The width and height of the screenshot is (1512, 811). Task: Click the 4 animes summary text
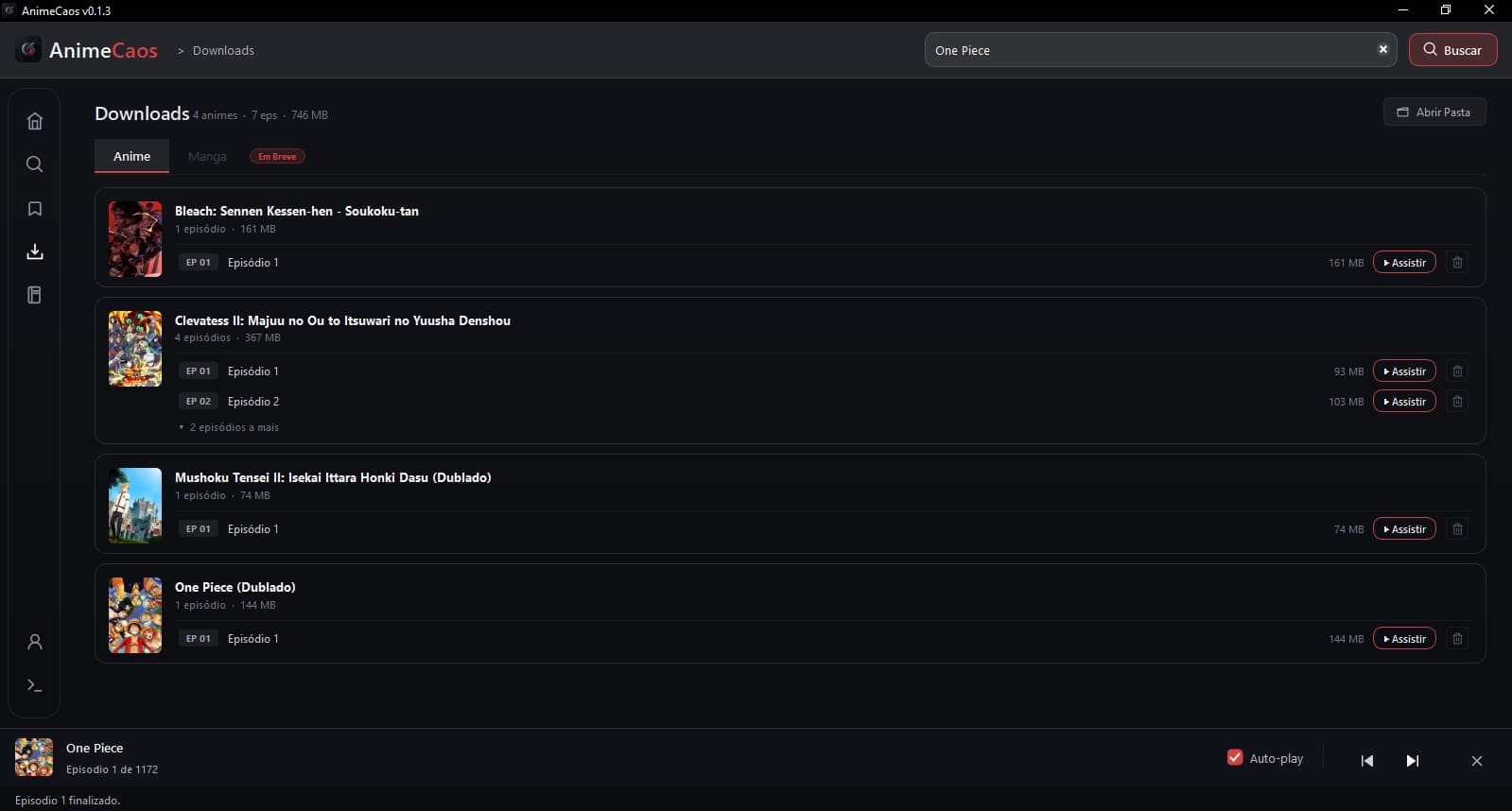[x=216, y=115]
